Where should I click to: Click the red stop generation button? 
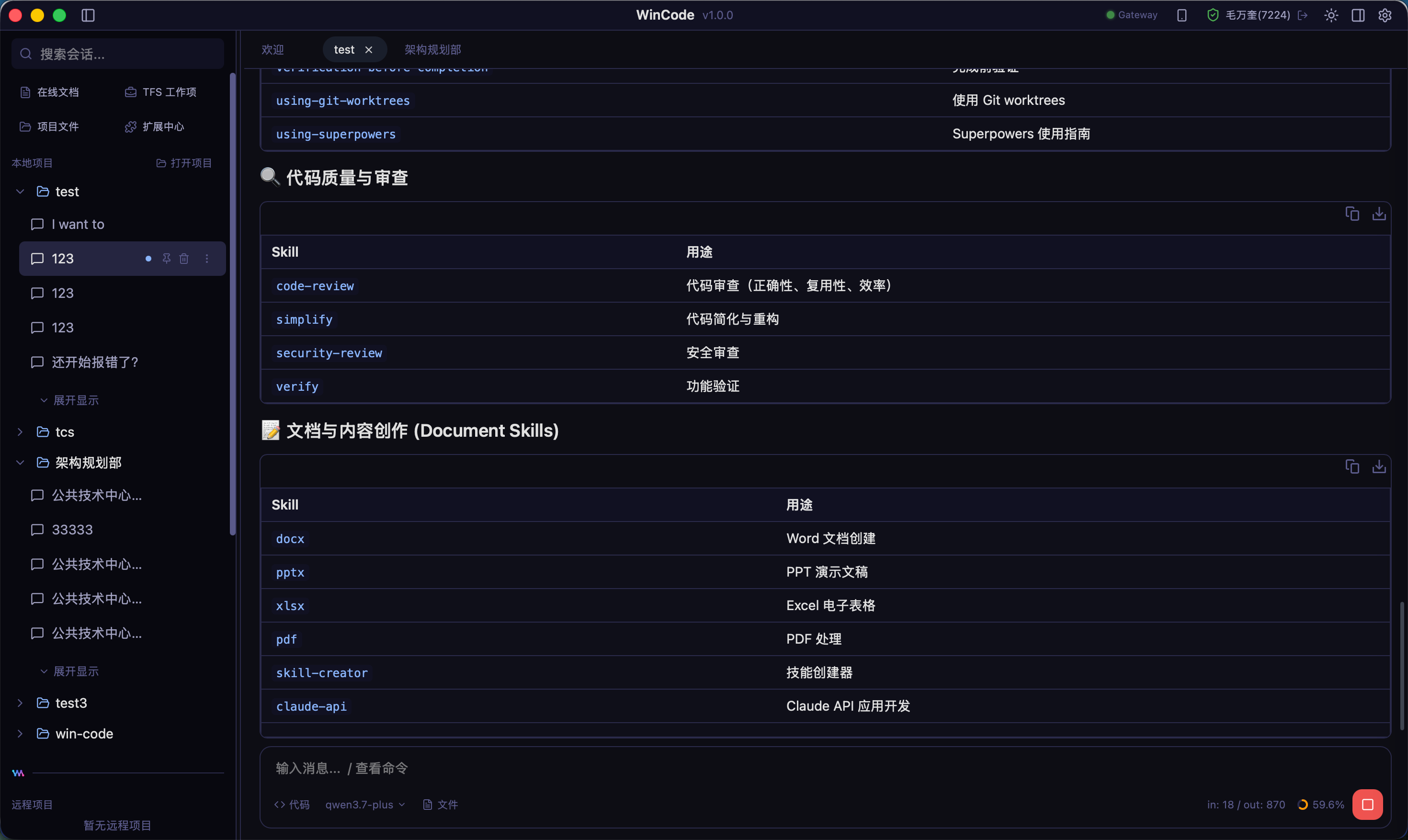[1368, 805]
